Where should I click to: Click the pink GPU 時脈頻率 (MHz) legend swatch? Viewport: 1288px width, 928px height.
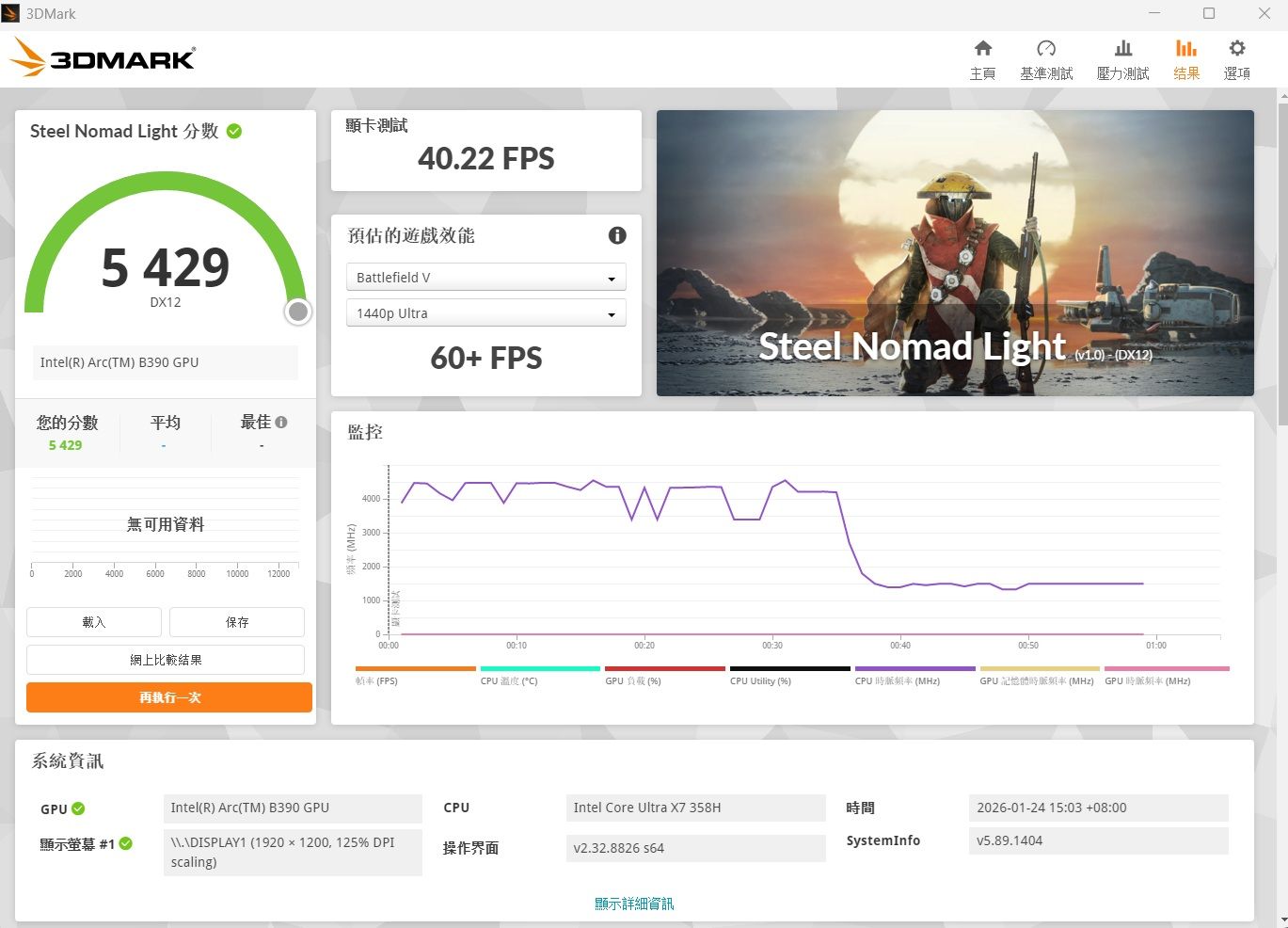[x=1167, y=669]
